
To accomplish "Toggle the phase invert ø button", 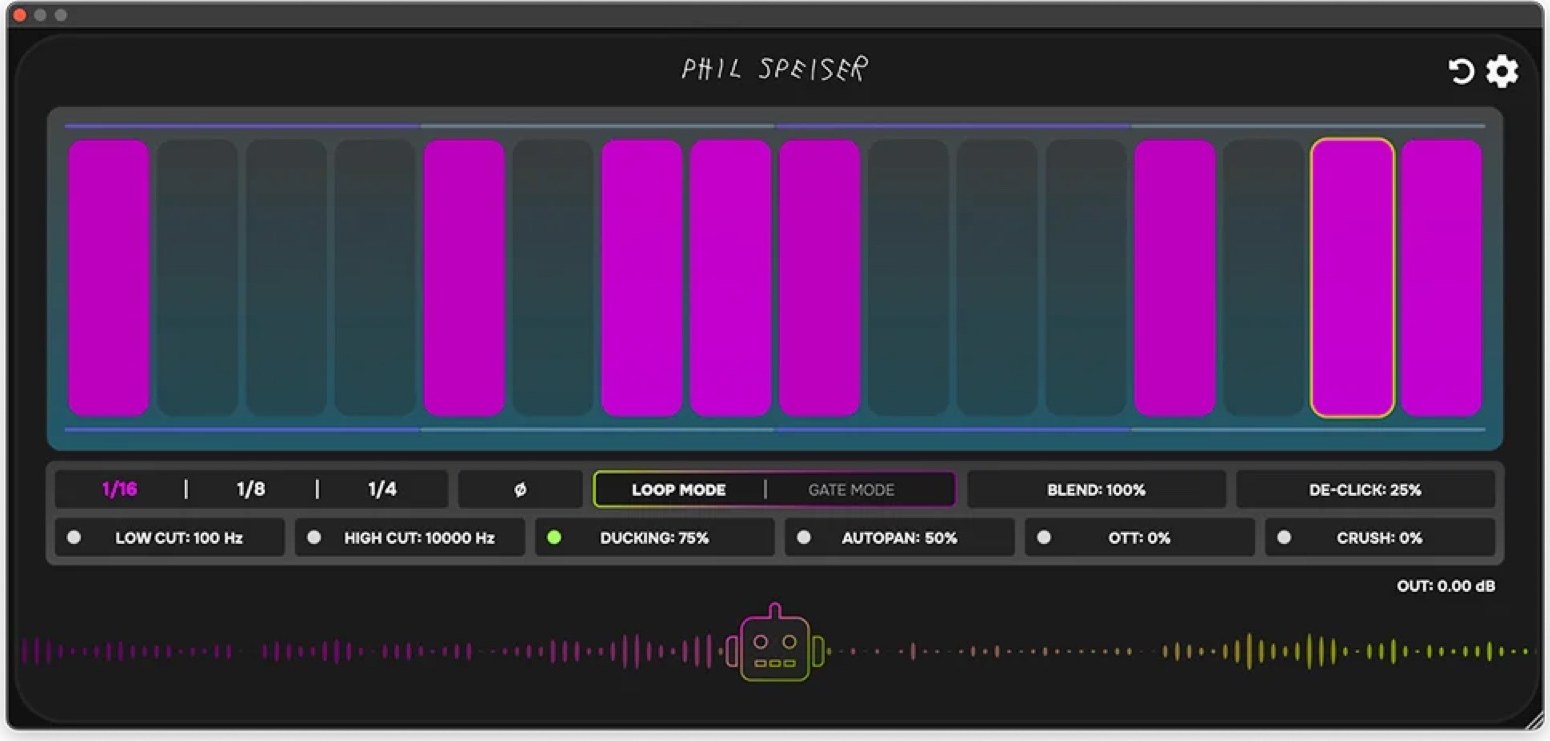I will 520,490.
